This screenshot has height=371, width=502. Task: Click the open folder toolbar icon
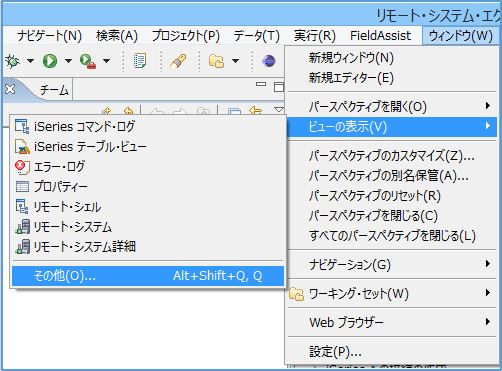pos(216,61)
